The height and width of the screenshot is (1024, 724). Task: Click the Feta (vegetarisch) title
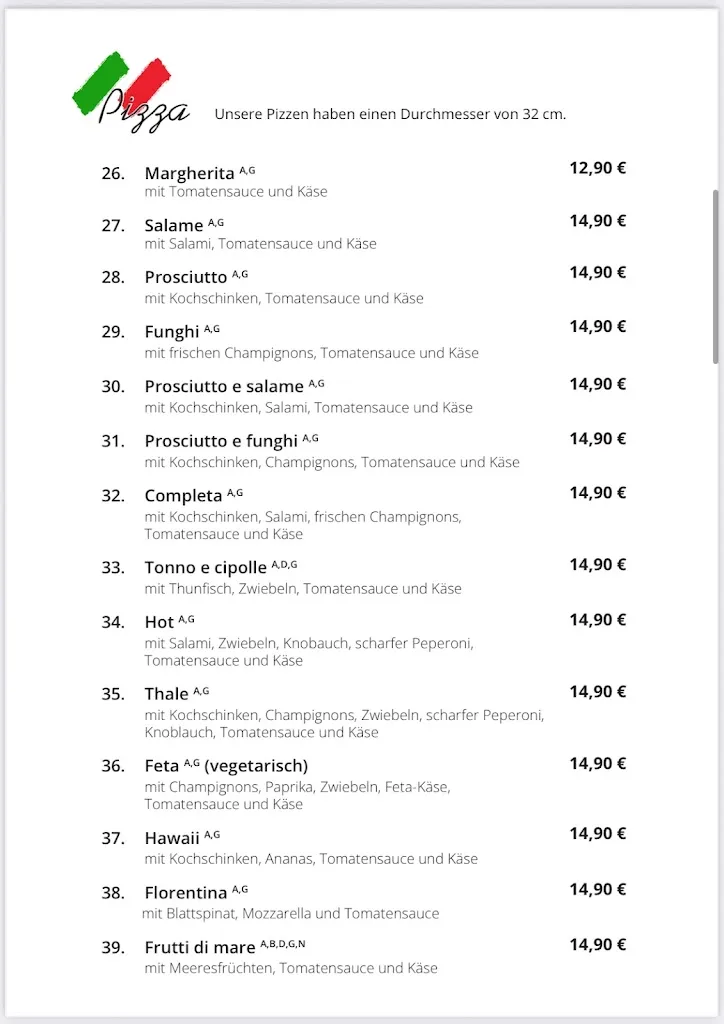(226, 767)
